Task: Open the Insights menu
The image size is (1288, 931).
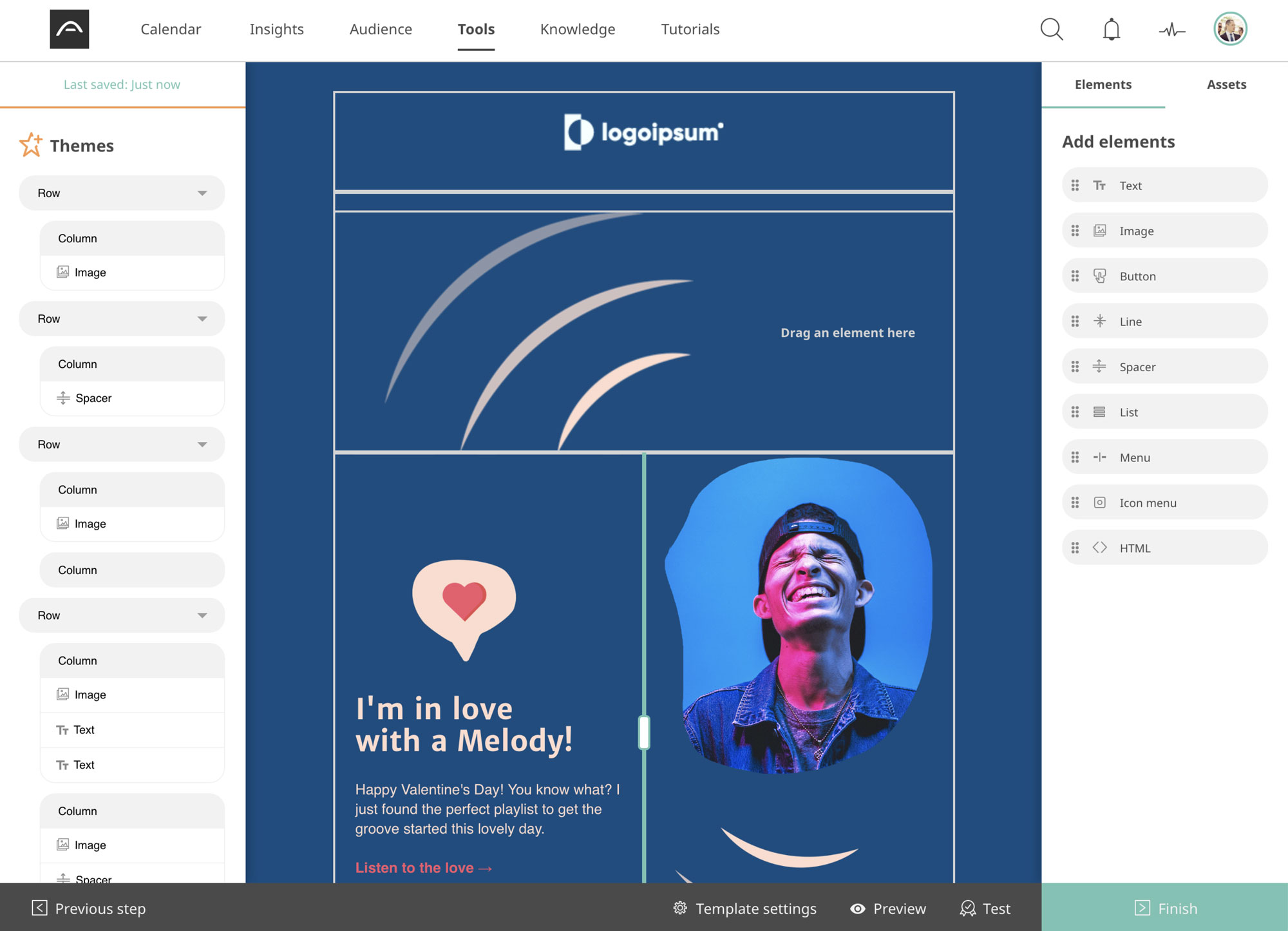Action: click(276, 29)
